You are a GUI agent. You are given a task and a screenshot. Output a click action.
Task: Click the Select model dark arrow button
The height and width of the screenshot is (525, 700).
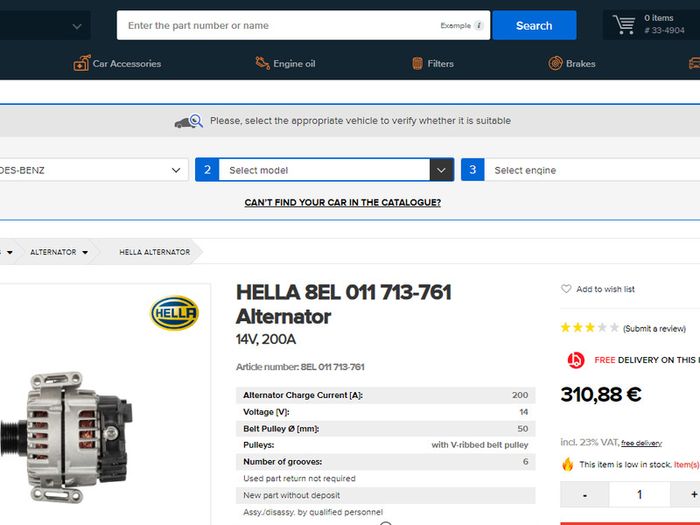(442, 170)
